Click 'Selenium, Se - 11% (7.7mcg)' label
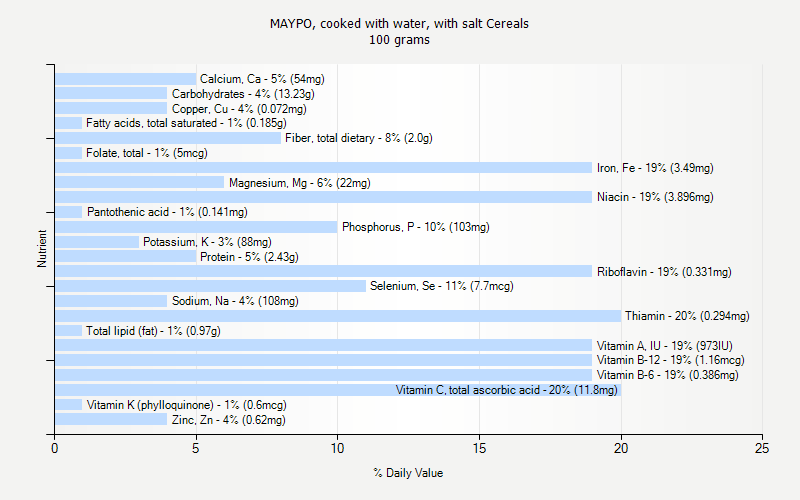This screenshot has height=500, width=800. (442, 286)
